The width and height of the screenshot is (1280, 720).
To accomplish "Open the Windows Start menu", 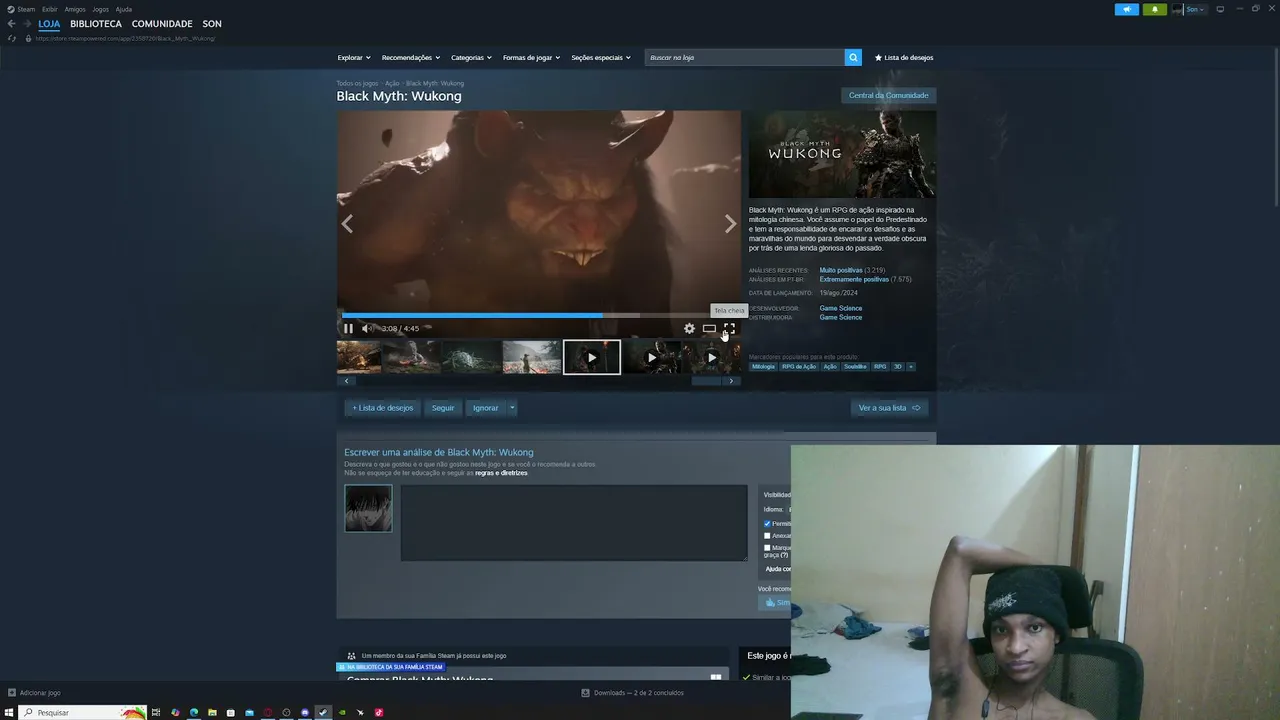I will click(9, 712).
